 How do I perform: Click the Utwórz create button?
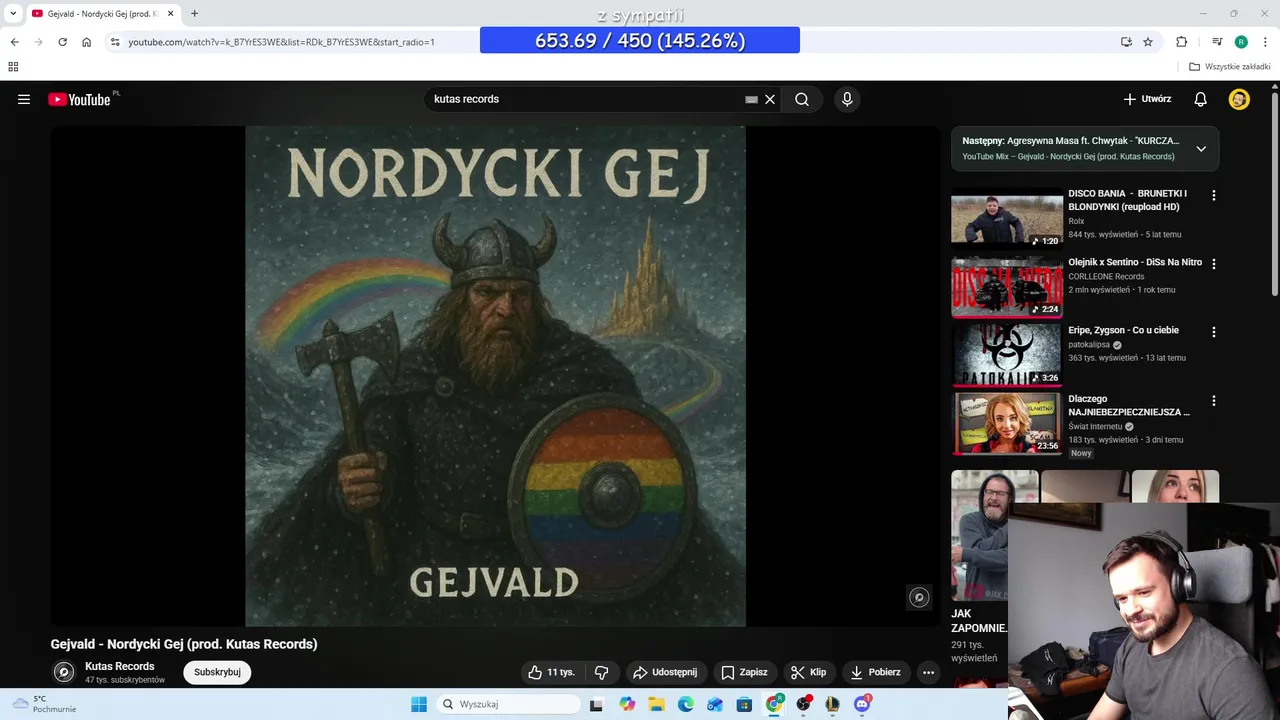(1147, 99)
